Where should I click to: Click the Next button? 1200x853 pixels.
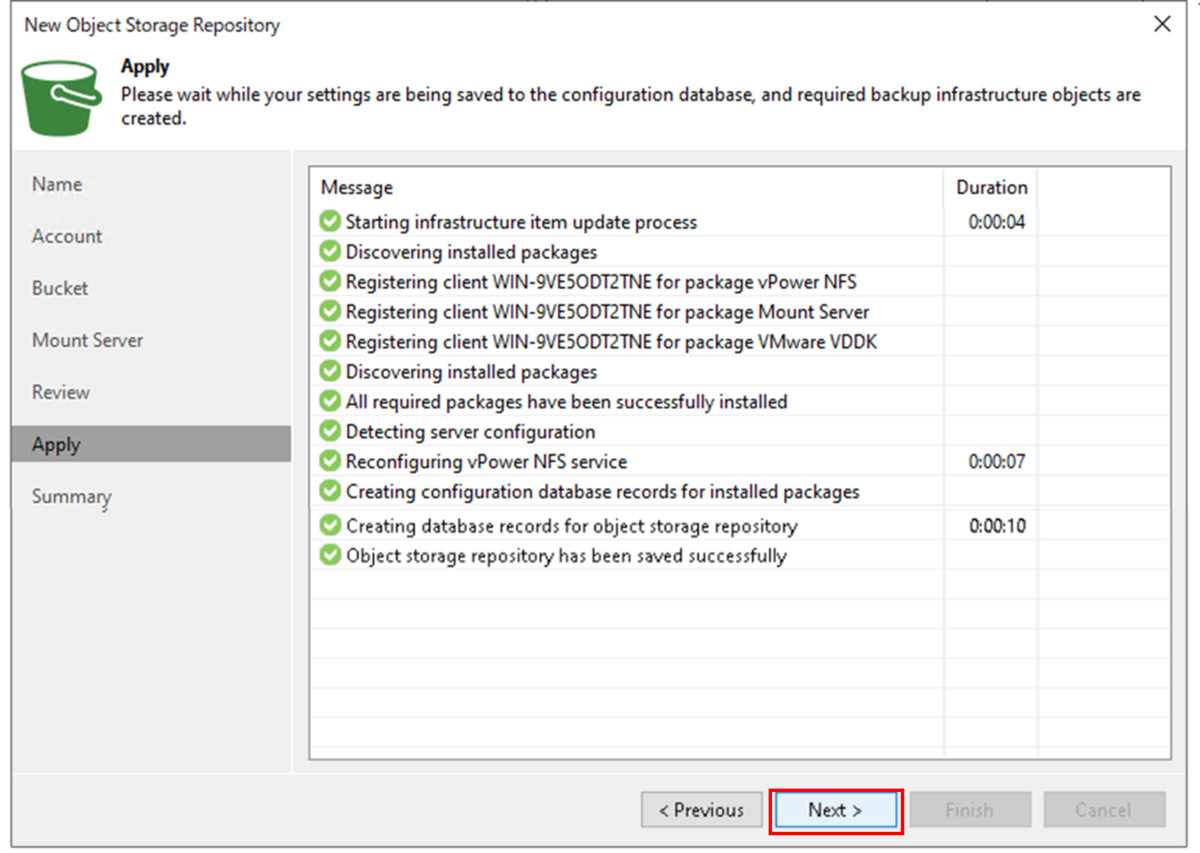836,810
